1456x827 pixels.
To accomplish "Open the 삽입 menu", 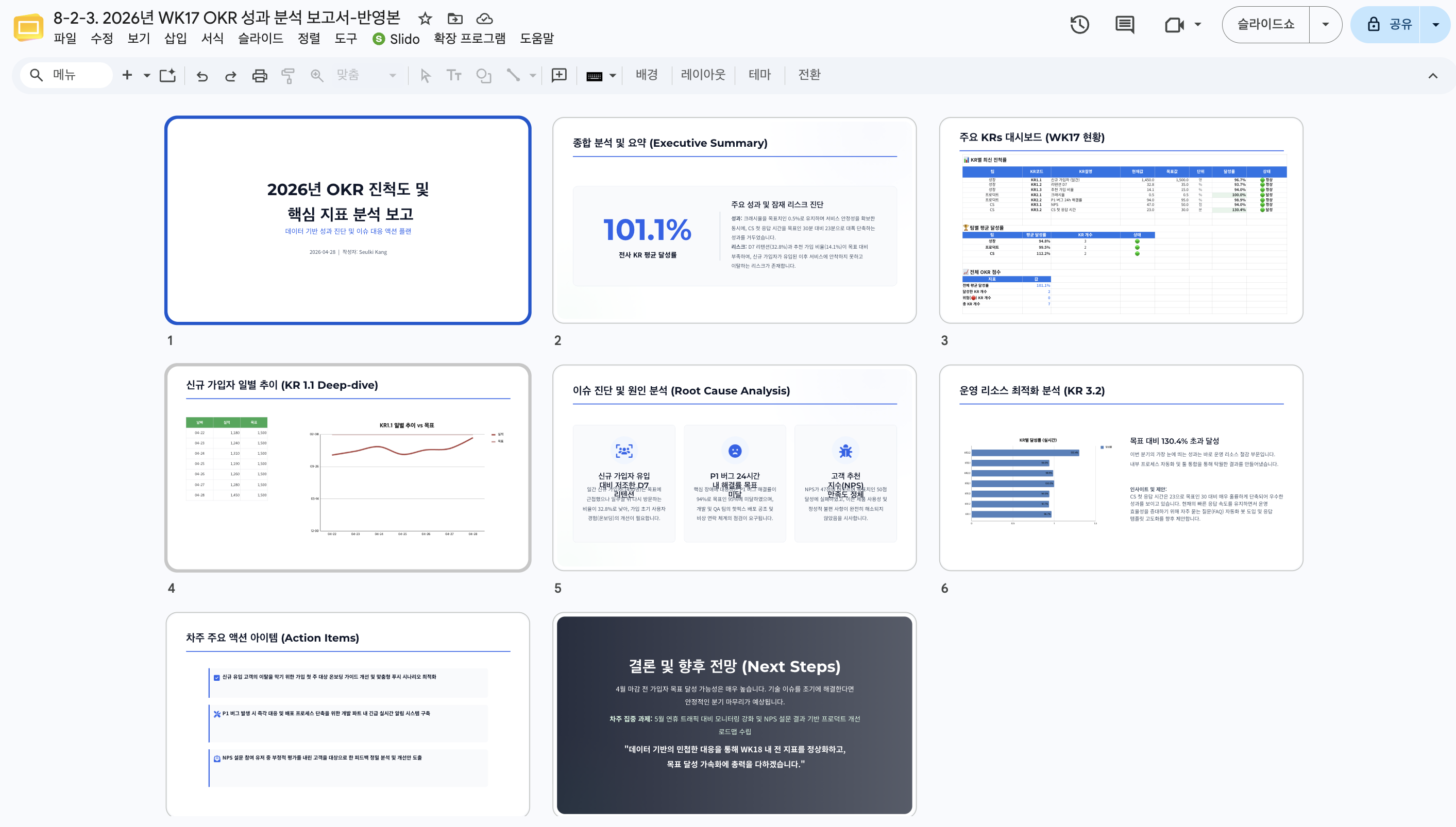I will pyautogui.click(x=176, y=39).
